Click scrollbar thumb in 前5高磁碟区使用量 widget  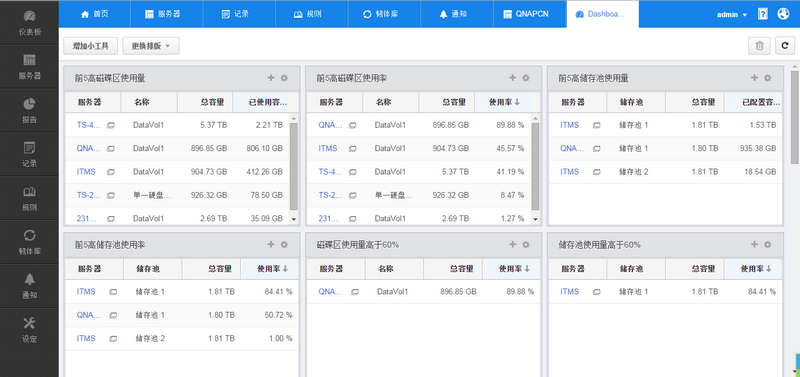coord(293,166)
